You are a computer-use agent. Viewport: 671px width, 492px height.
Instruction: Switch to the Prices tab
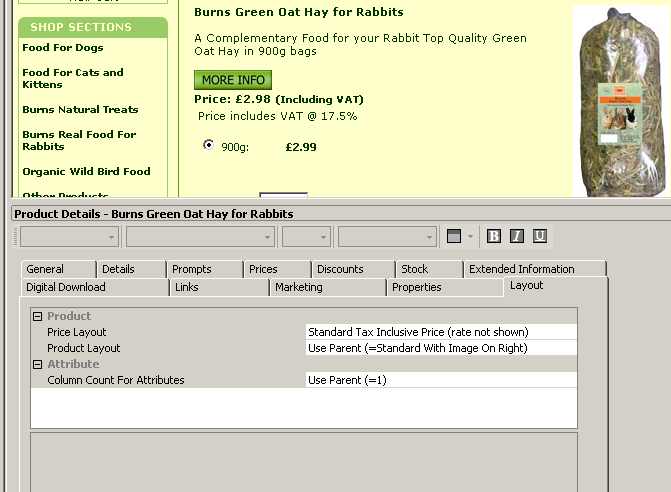(x=263, y=269)
